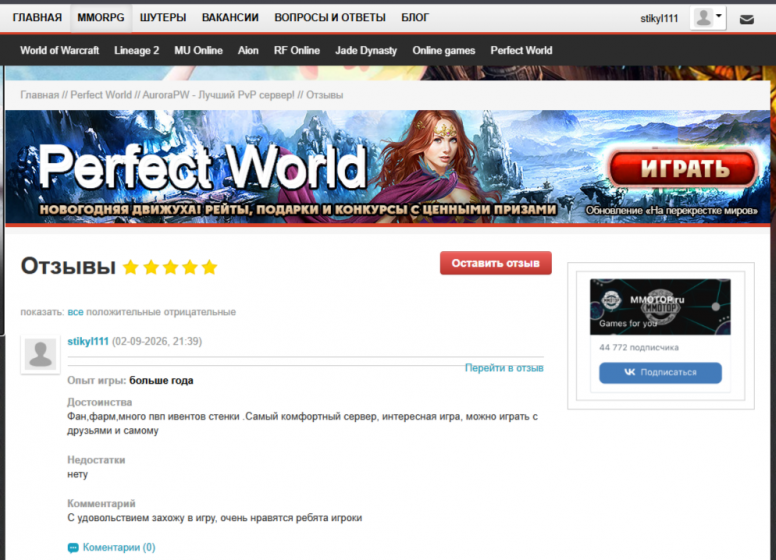Click the VK Подписаться button
This screenshot has width=776, height=560.
click(x=660, y=373)
